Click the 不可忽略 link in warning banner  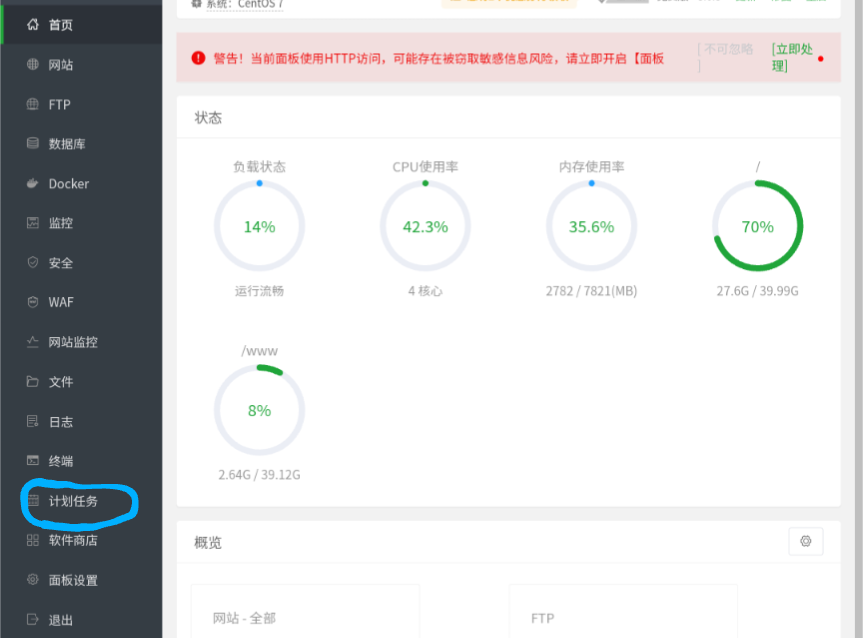pos(726,50)
